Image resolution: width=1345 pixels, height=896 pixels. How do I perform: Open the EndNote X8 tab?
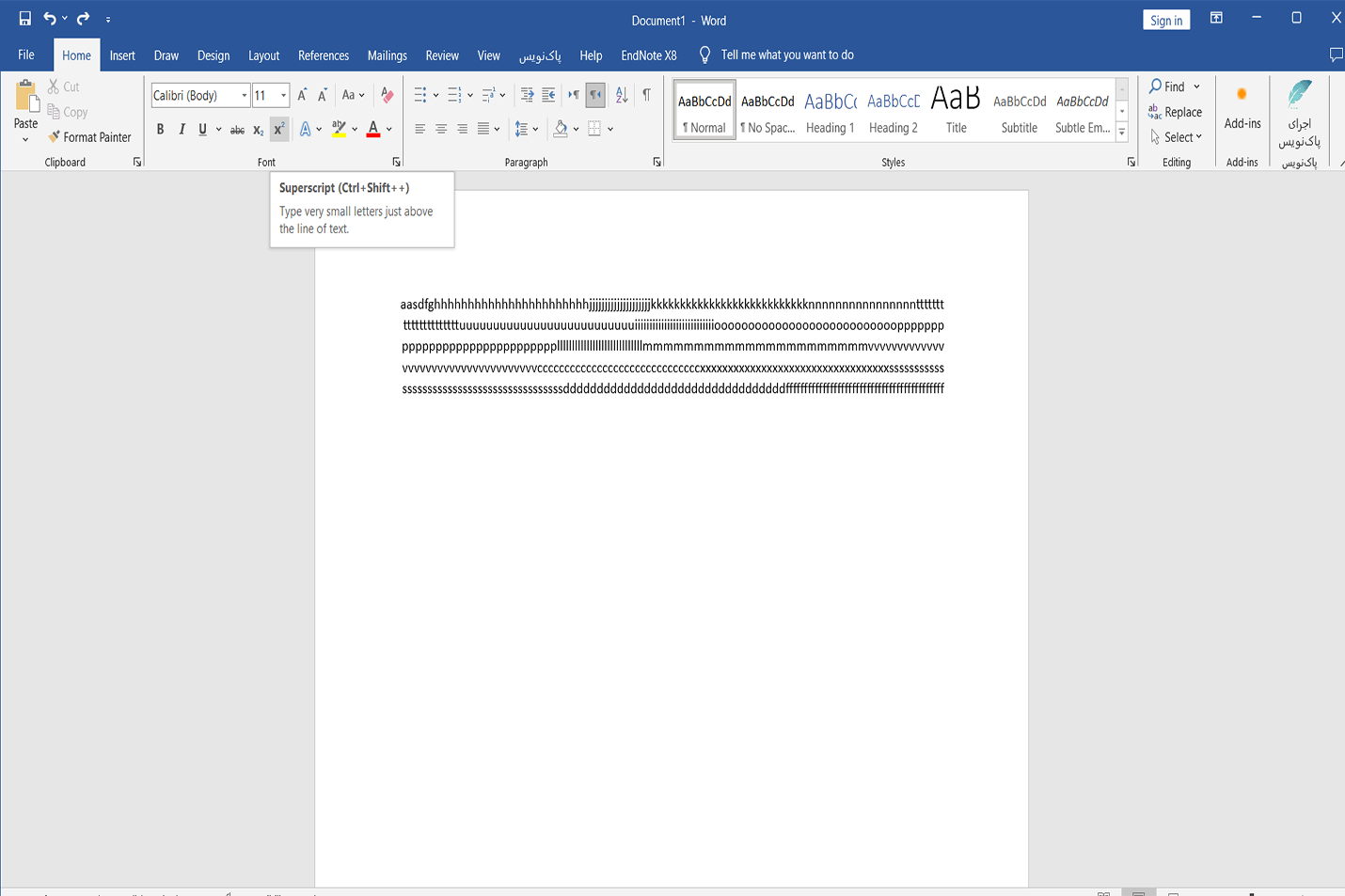(649, 55)
